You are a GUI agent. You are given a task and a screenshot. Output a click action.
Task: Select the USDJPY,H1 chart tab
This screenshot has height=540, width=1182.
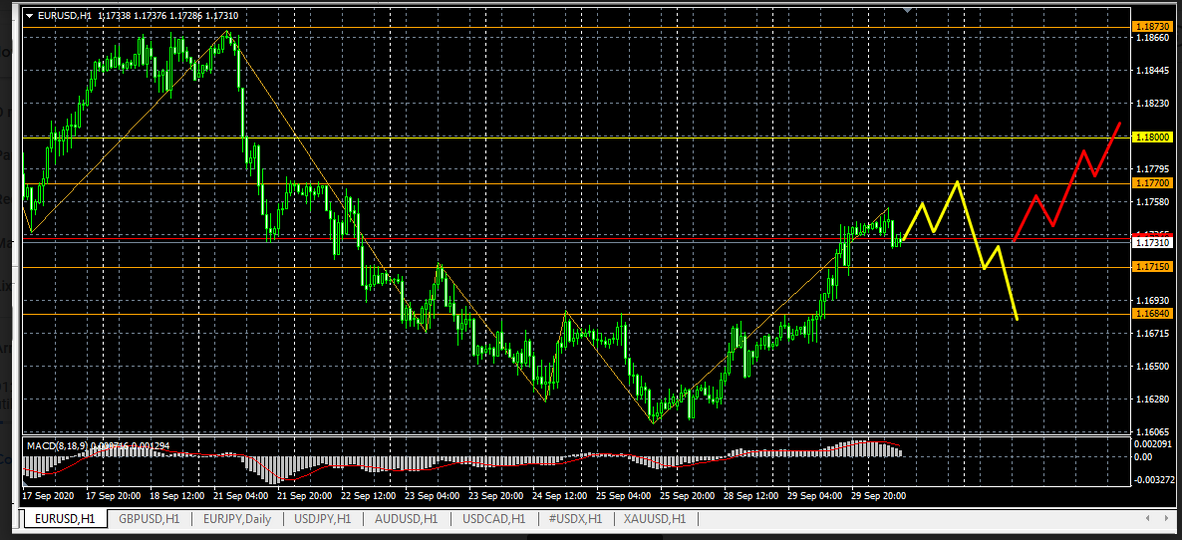tap(324, 519)
